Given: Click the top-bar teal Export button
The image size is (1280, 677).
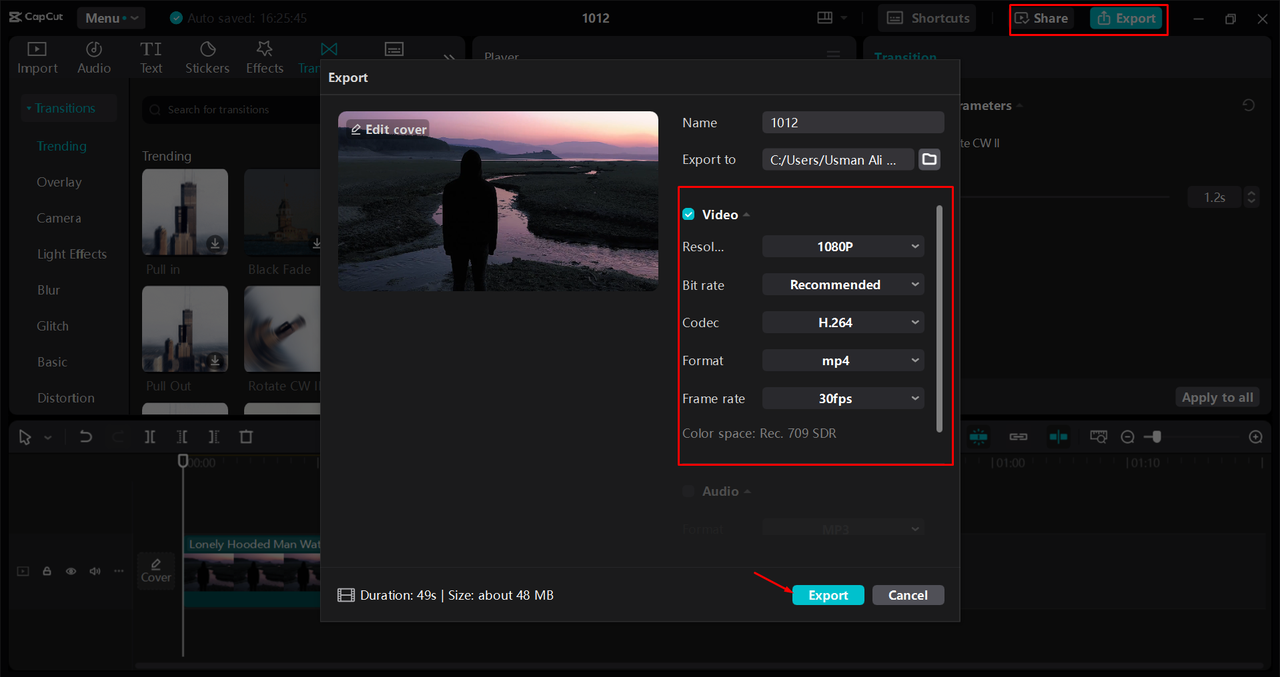Looking at the screenshot, I should (1126, 18).
